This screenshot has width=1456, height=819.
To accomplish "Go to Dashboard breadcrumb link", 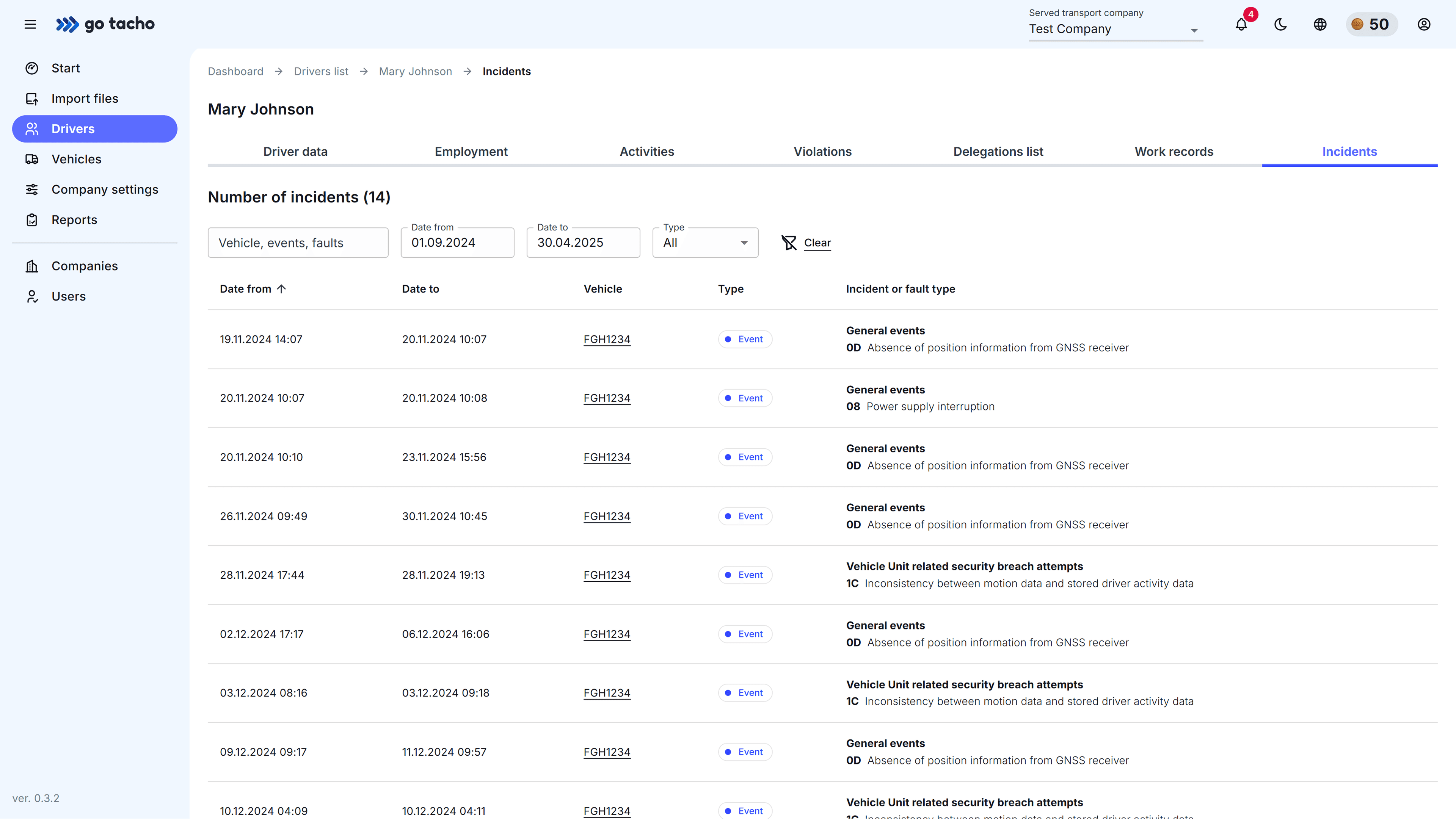I will coord(236,71).
